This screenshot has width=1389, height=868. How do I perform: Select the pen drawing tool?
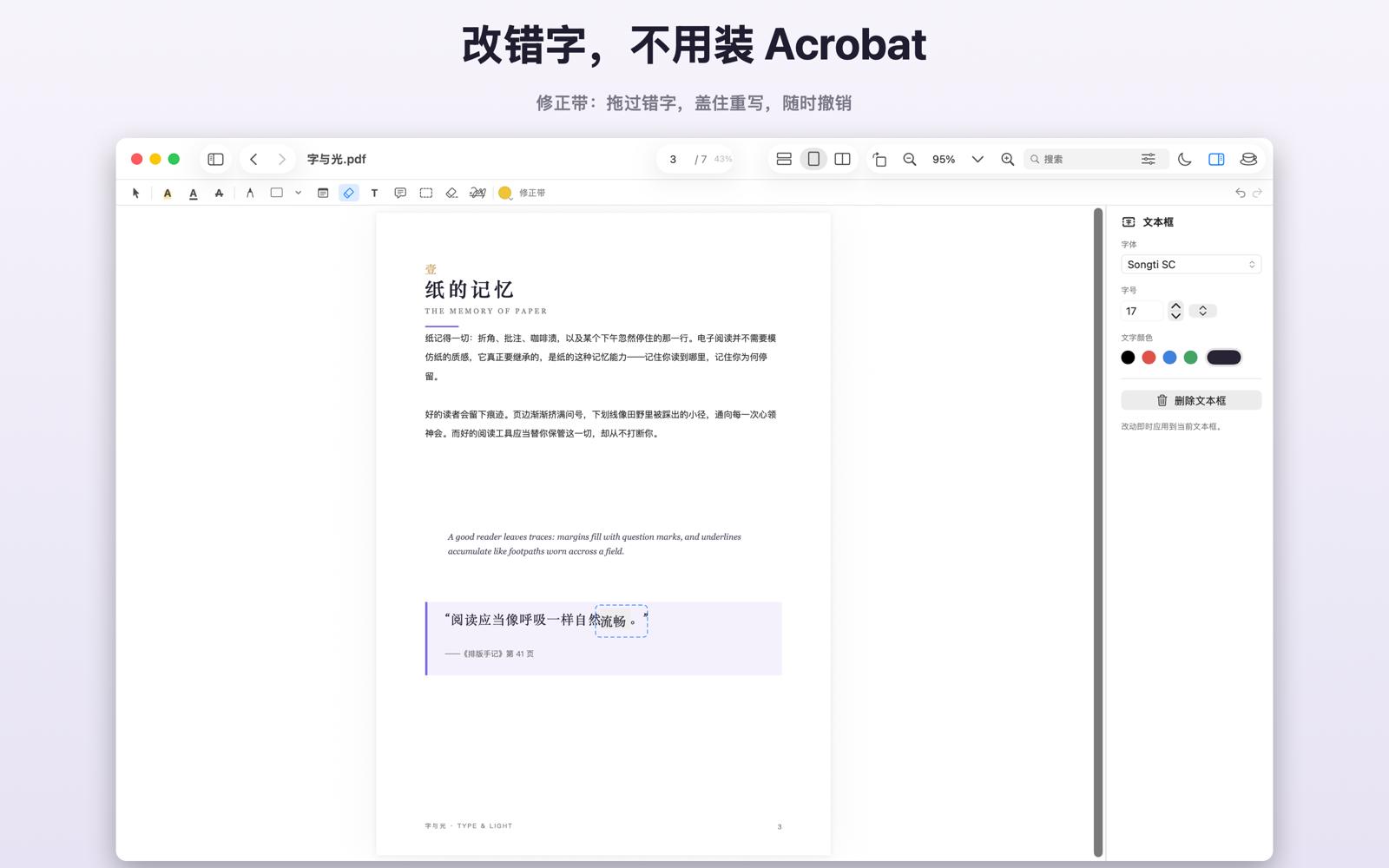(250, 193)
